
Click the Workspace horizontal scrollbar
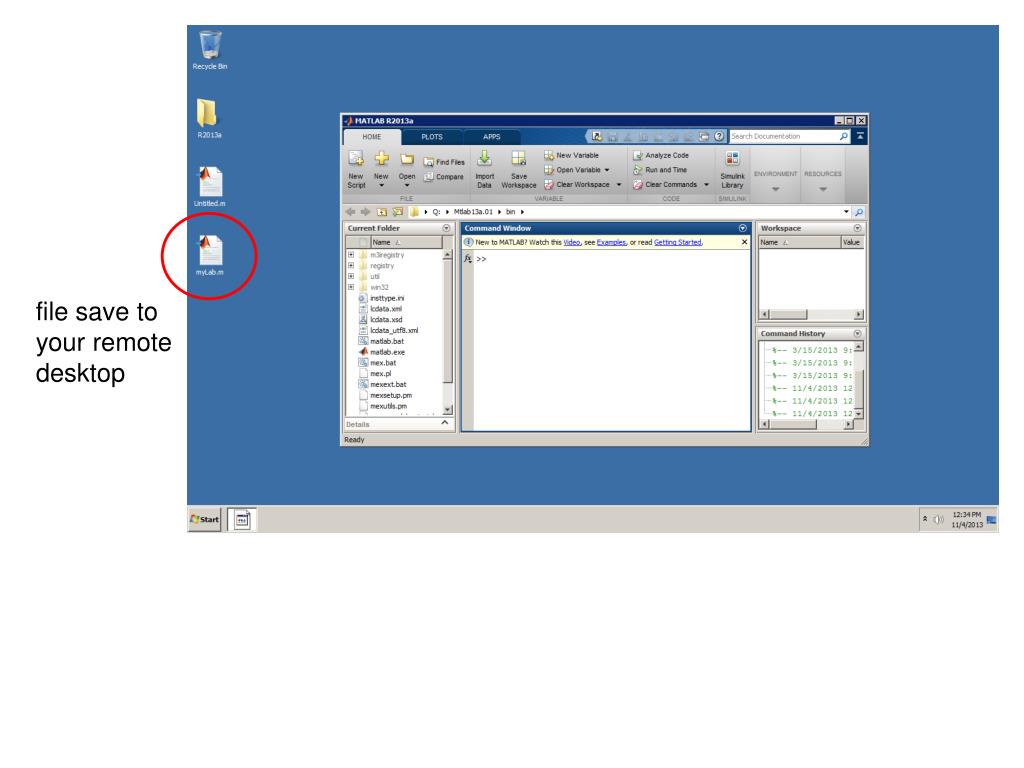(811, 315)
